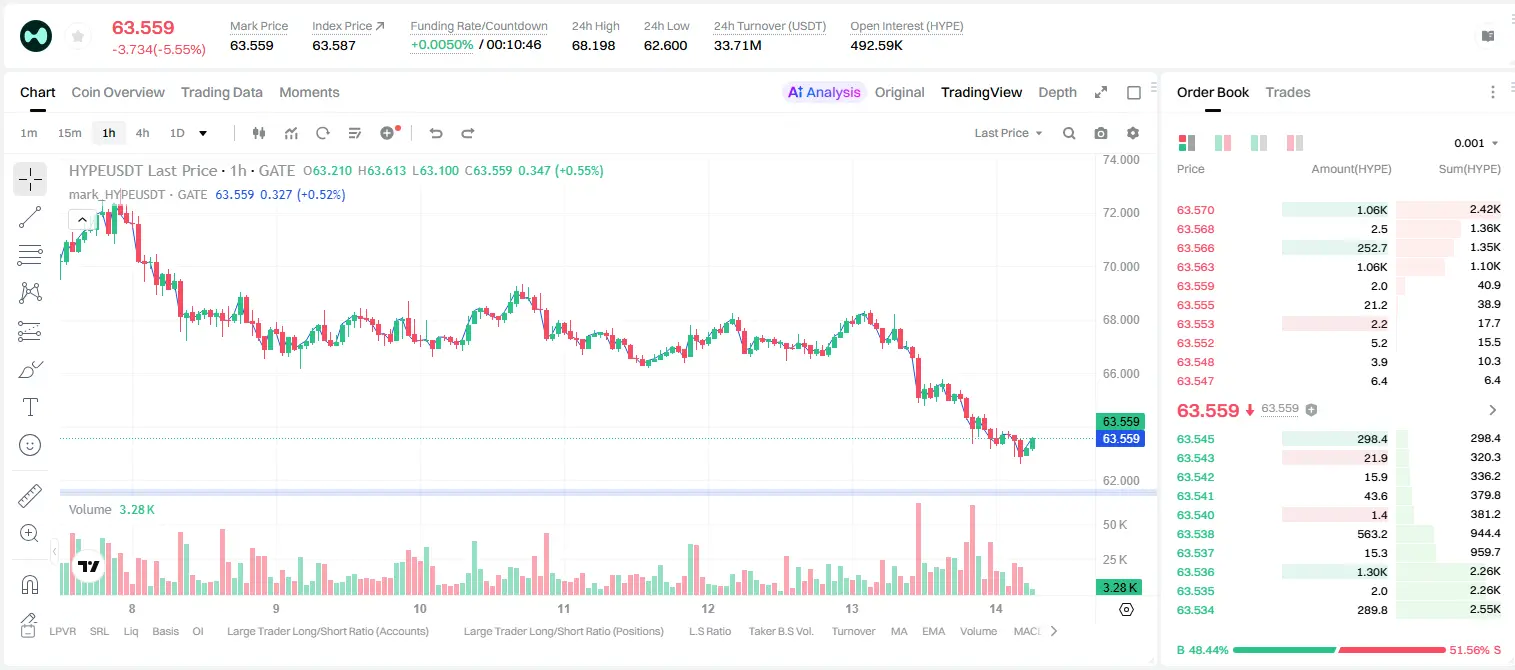Open the Trades tab
This screenshot has width=1515, height=670.
[x=1287, y=92]
